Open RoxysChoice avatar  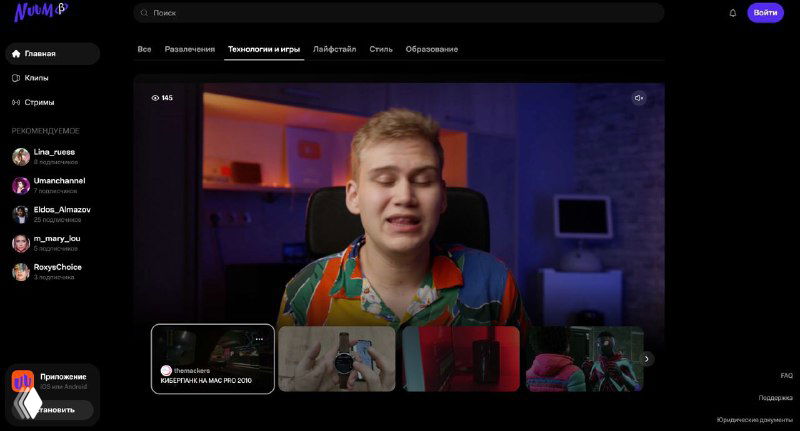(21, 272)
